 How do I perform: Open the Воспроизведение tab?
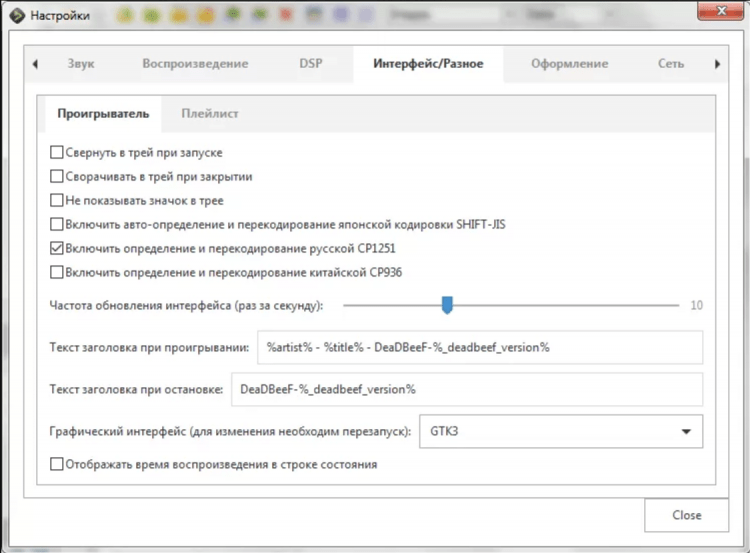click(195, 64)
